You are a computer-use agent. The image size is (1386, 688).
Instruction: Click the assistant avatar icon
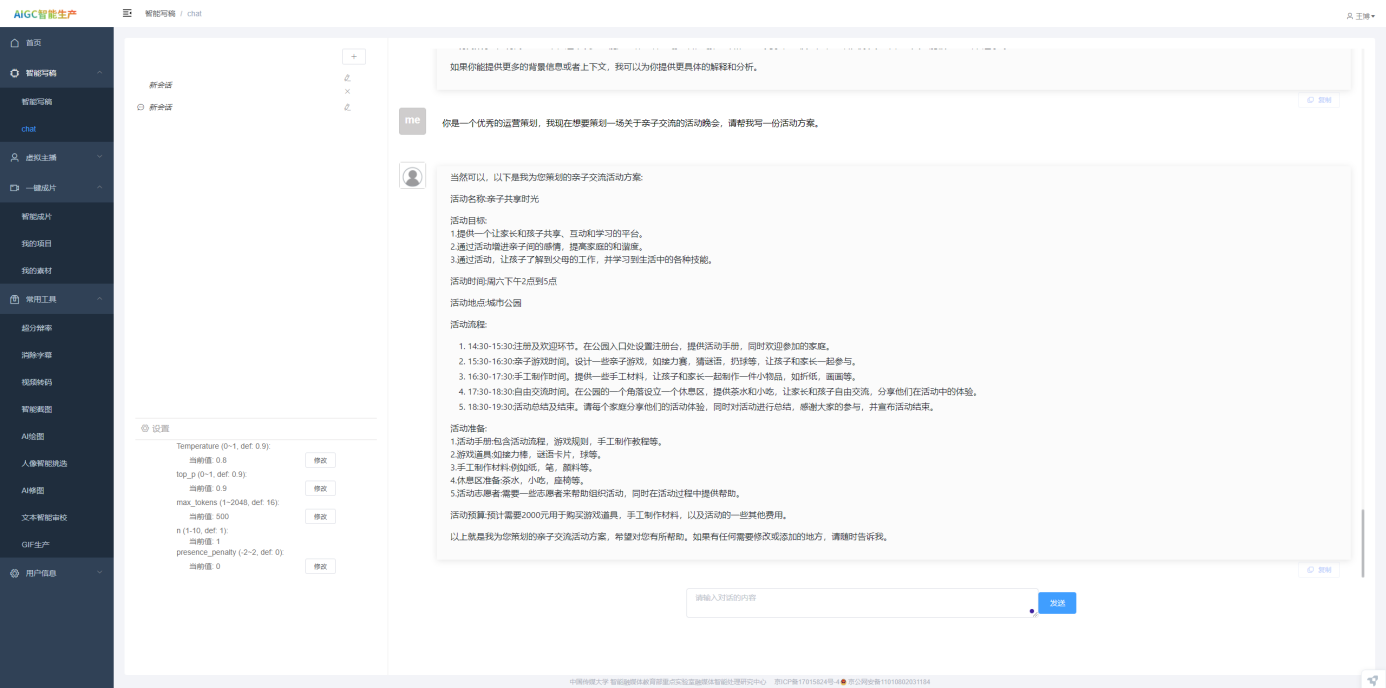pyautogui.click(x=412, y=176)
